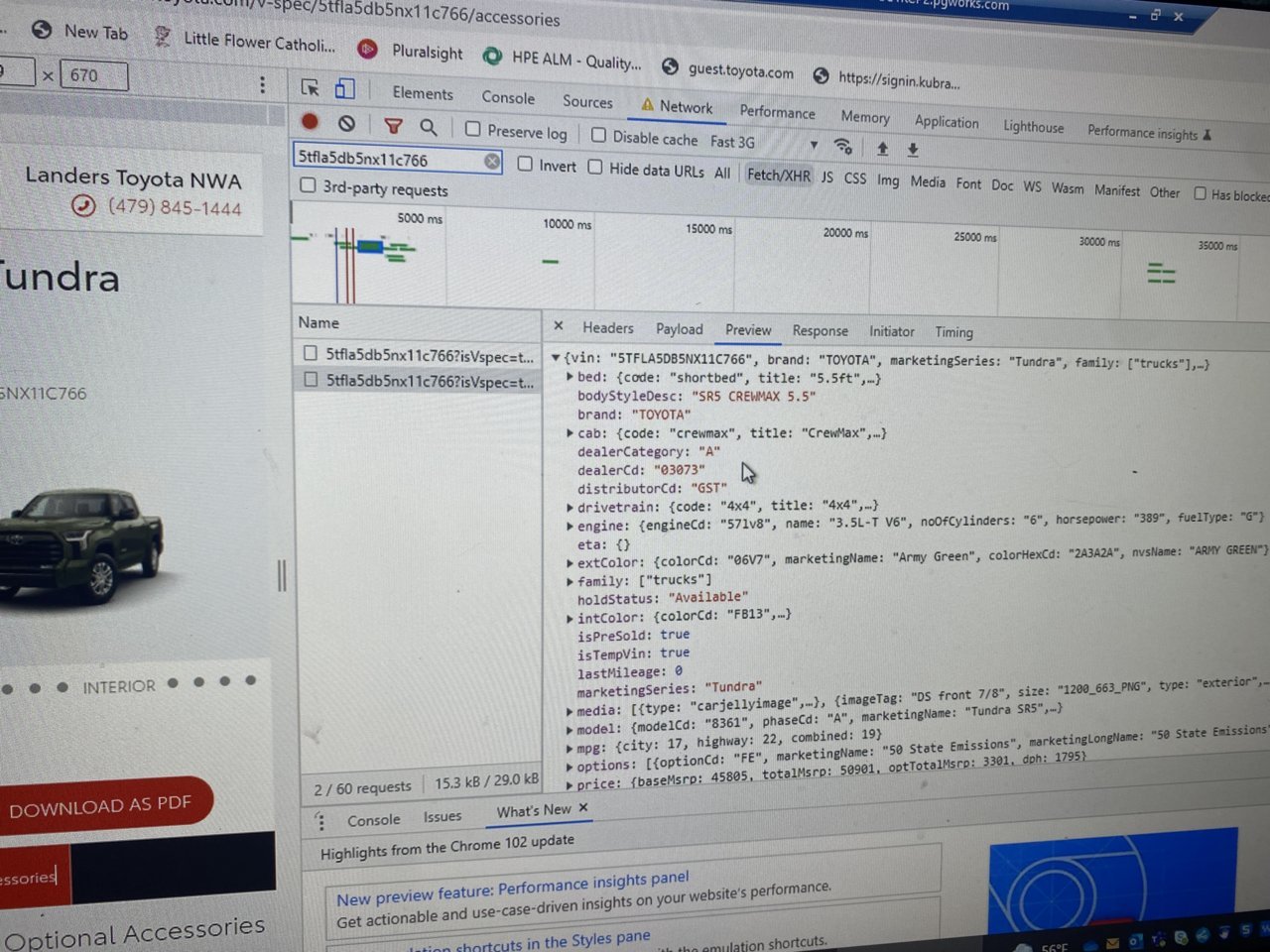Expand the mpg JSON node
The image size is (1270, 952).
(x=570, y=748)
